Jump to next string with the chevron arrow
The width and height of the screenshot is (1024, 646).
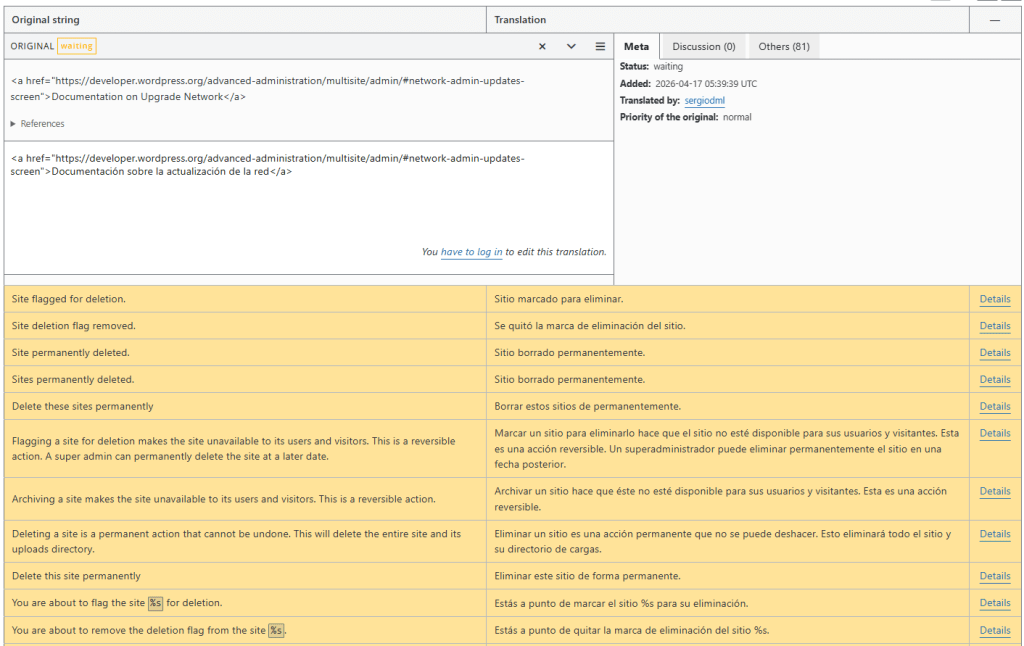[571, 46]
